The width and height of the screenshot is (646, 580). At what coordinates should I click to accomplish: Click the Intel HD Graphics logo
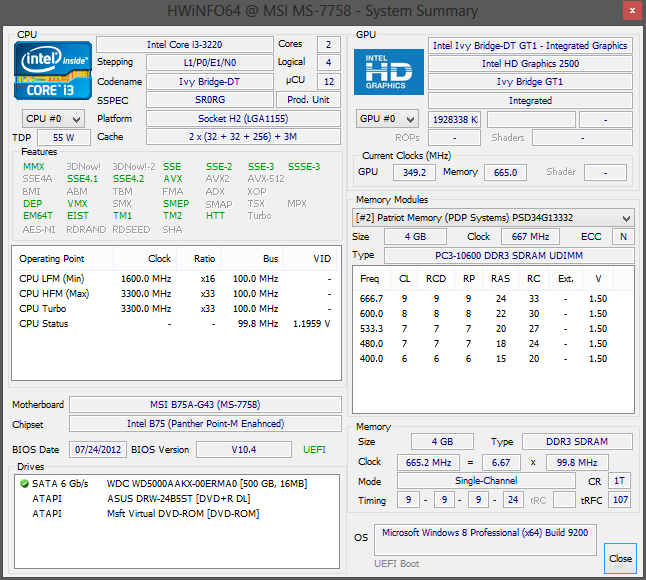point(389,72)
